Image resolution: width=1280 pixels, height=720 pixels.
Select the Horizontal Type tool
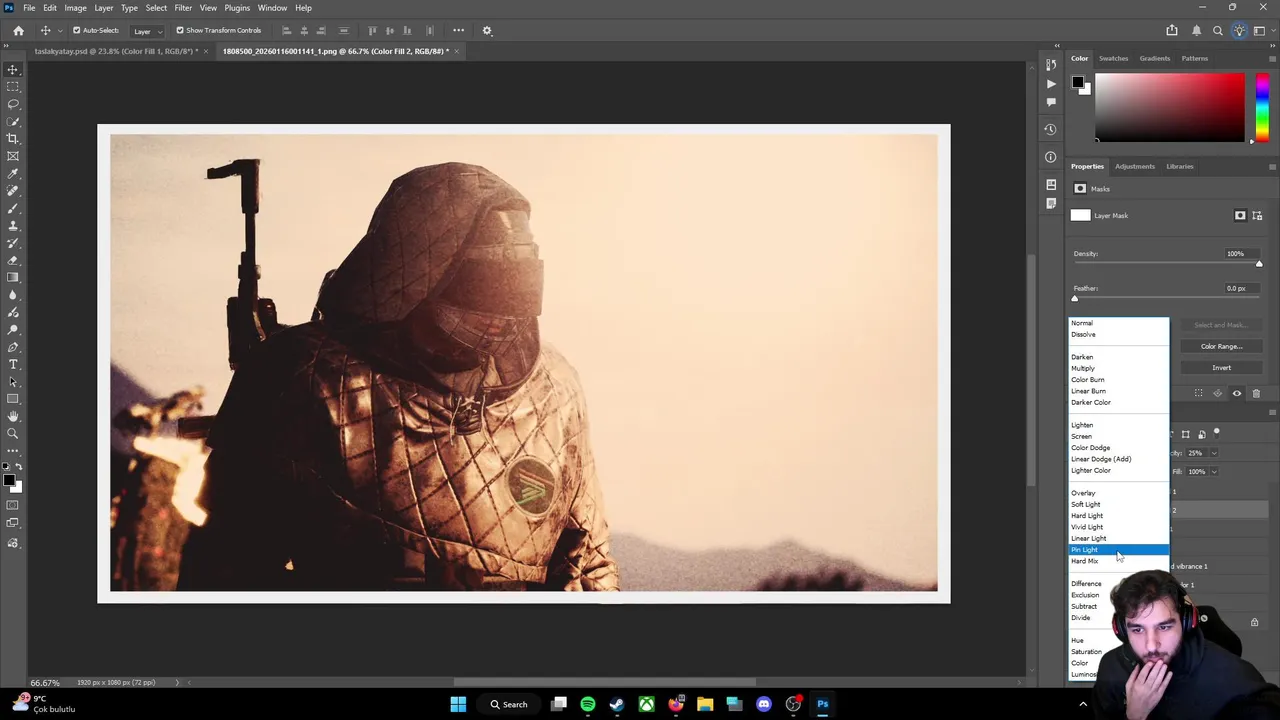point(13,364)
